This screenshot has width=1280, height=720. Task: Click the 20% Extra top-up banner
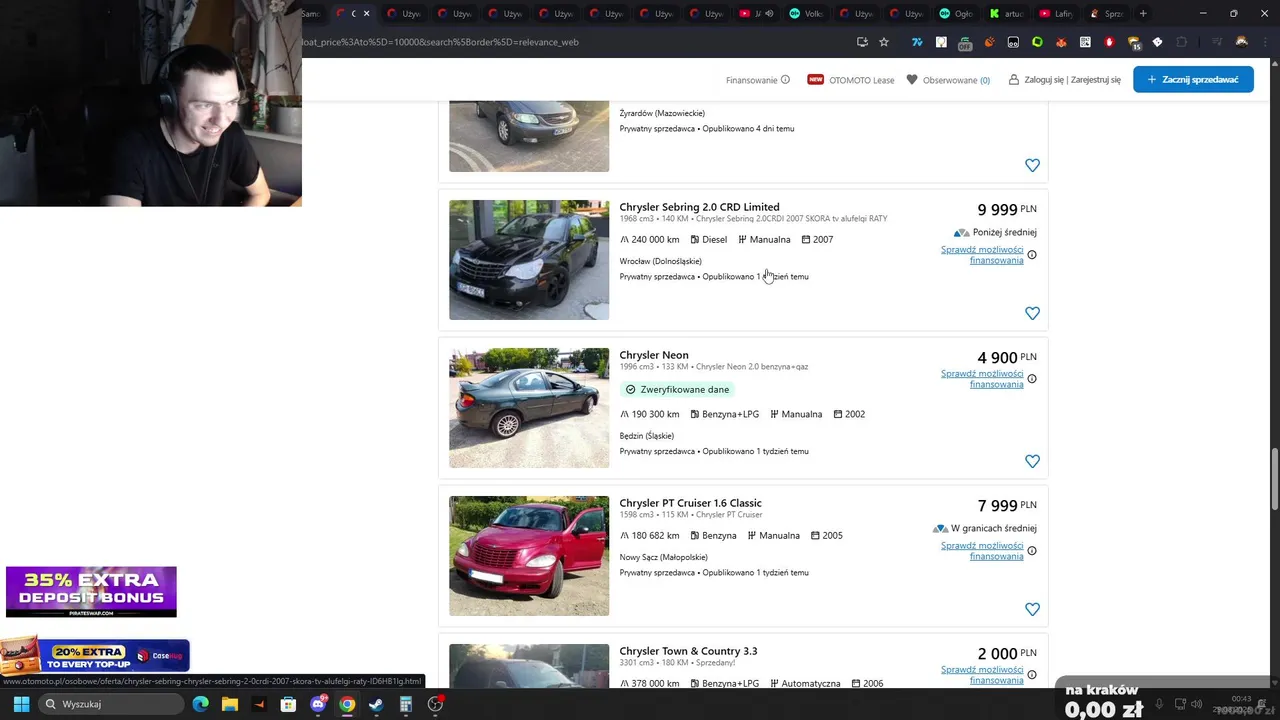pos(95,656)
